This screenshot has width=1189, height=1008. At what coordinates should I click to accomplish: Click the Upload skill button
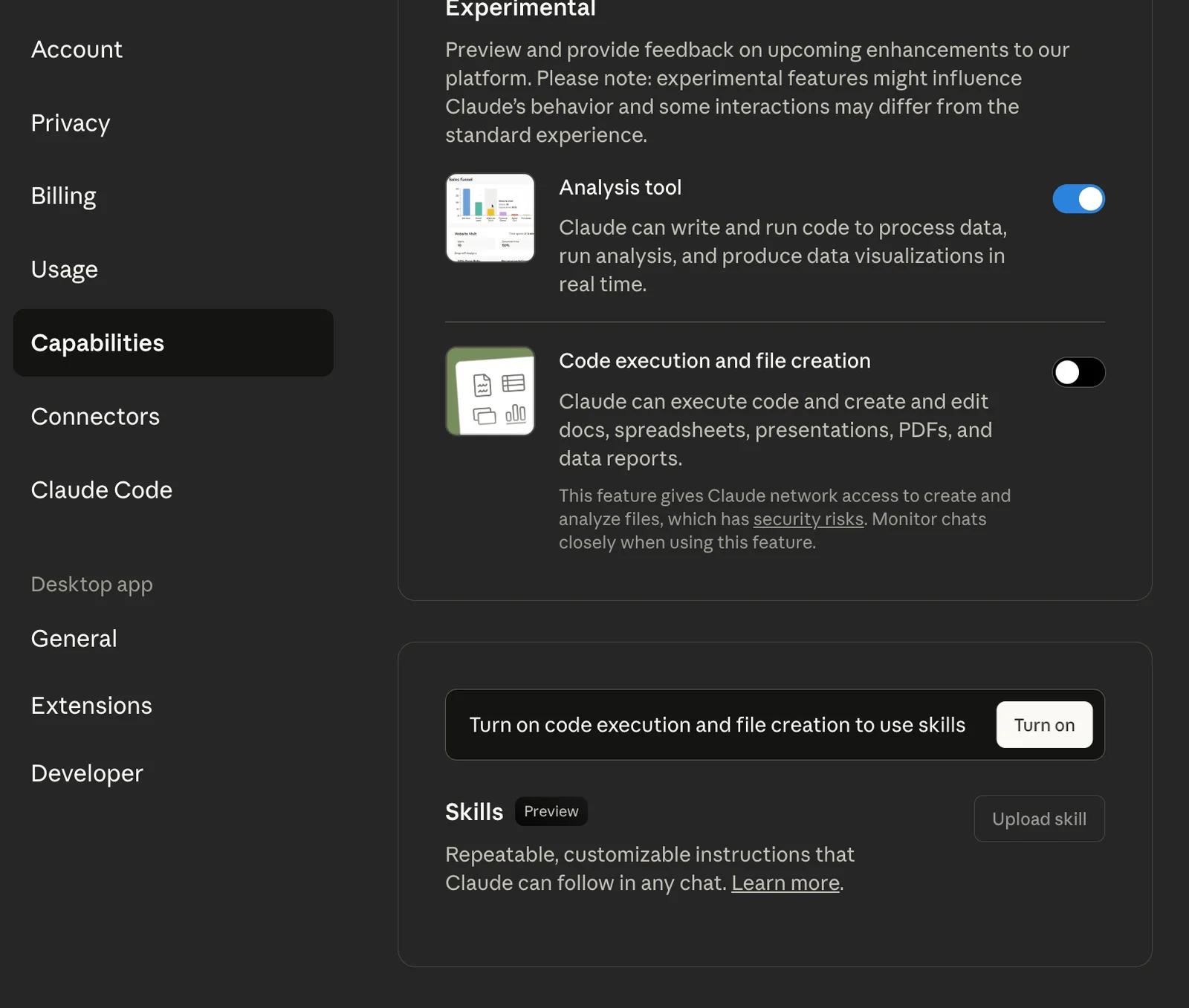pos(1038,819)
